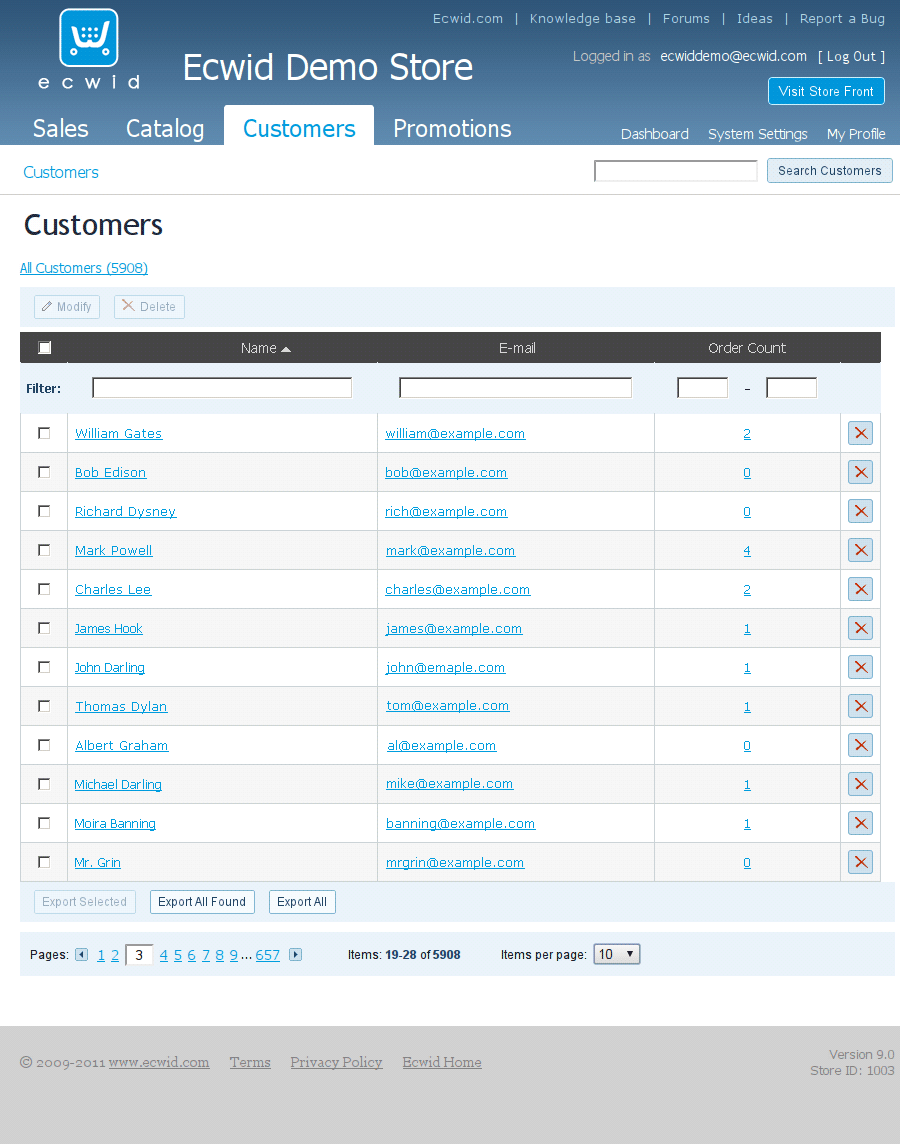This screenshot has height=1144, width=900.
Task: Click the Export All Found button
Action: [202, 902]
